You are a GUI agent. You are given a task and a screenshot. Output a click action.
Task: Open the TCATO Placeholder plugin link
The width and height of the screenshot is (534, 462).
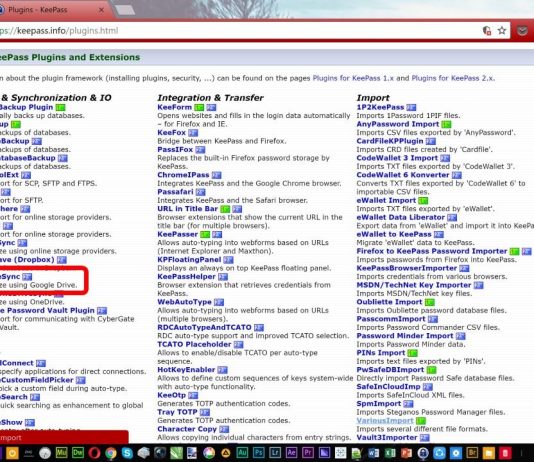click(x=194, y=345)
